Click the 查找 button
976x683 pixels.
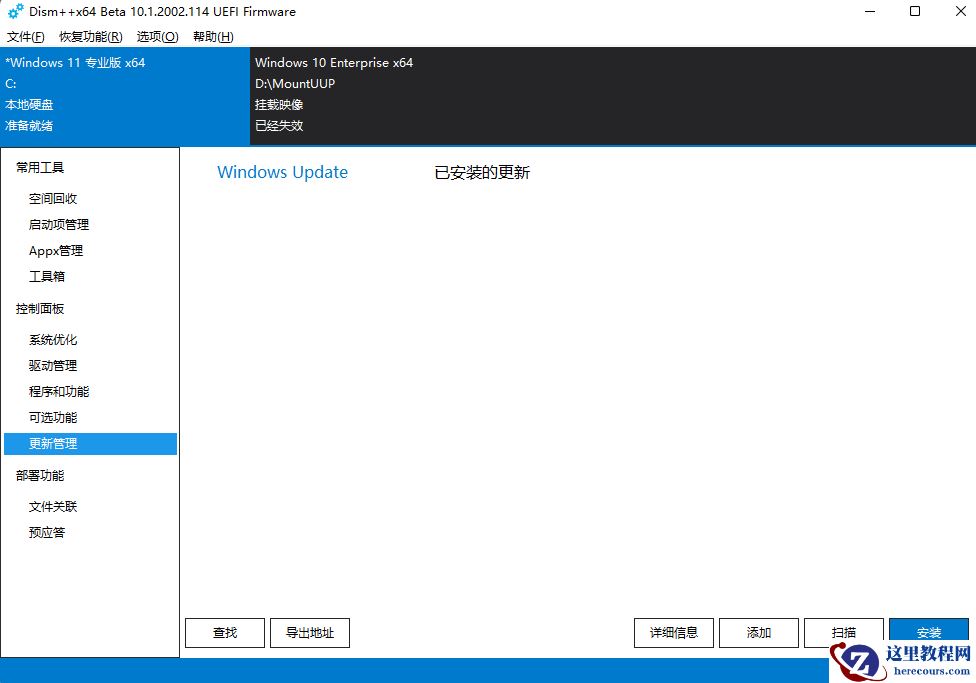[224, 632]
